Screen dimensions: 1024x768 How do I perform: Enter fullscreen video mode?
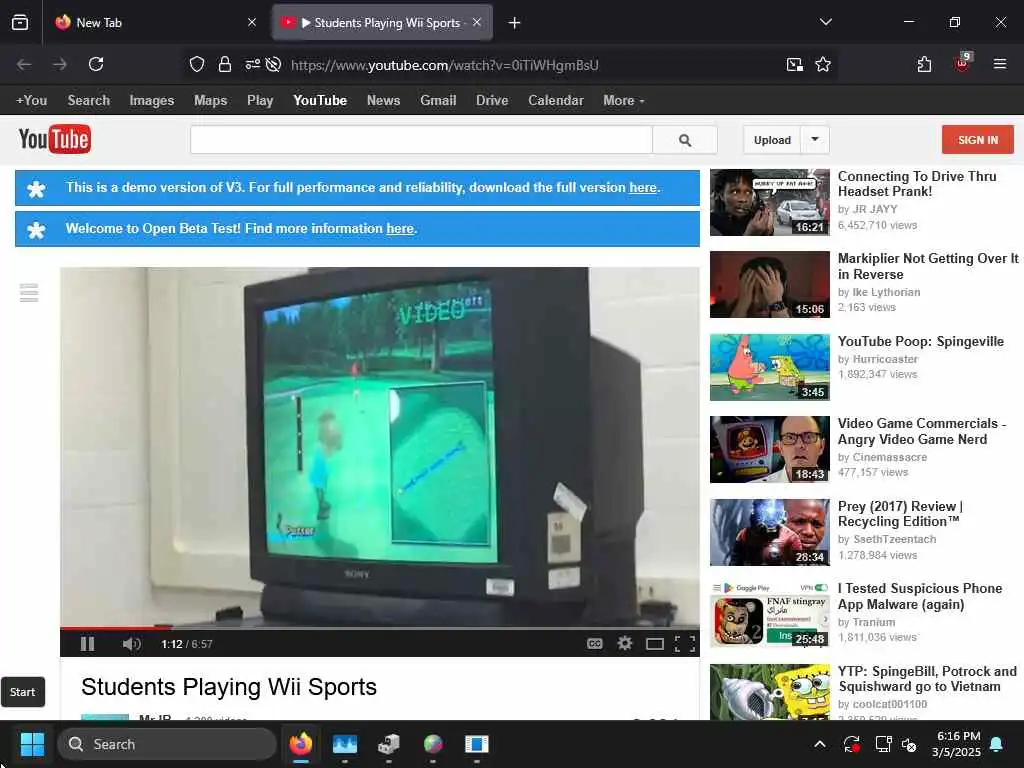[x=684, y=645]
